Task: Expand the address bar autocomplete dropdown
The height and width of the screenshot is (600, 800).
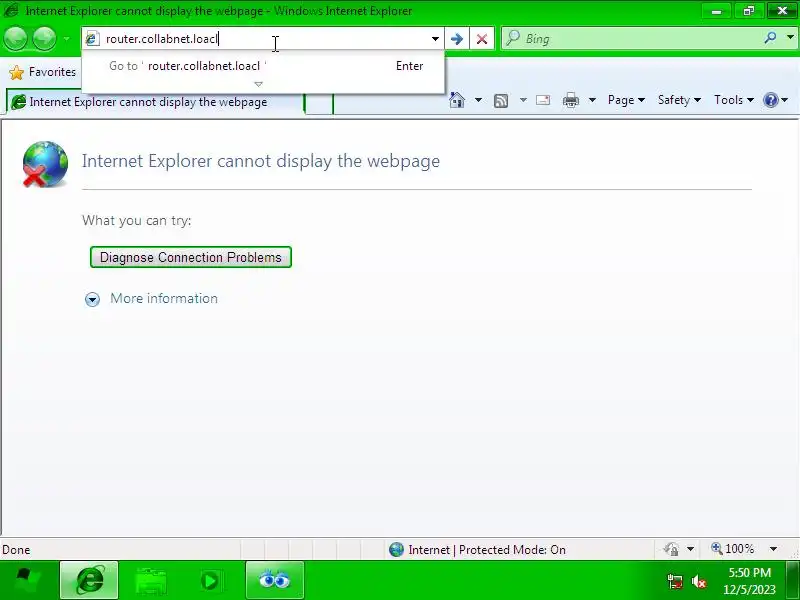Action: coord(435,39)
